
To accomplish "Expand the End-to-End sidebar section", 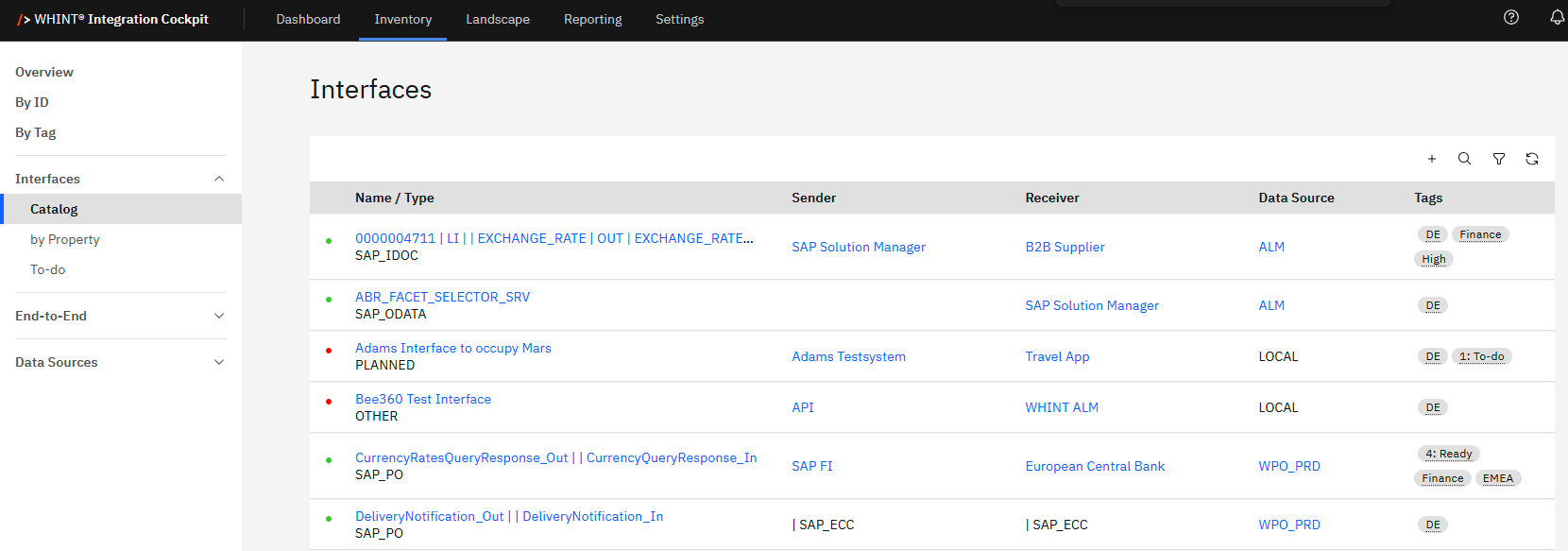I will point(219,316).
